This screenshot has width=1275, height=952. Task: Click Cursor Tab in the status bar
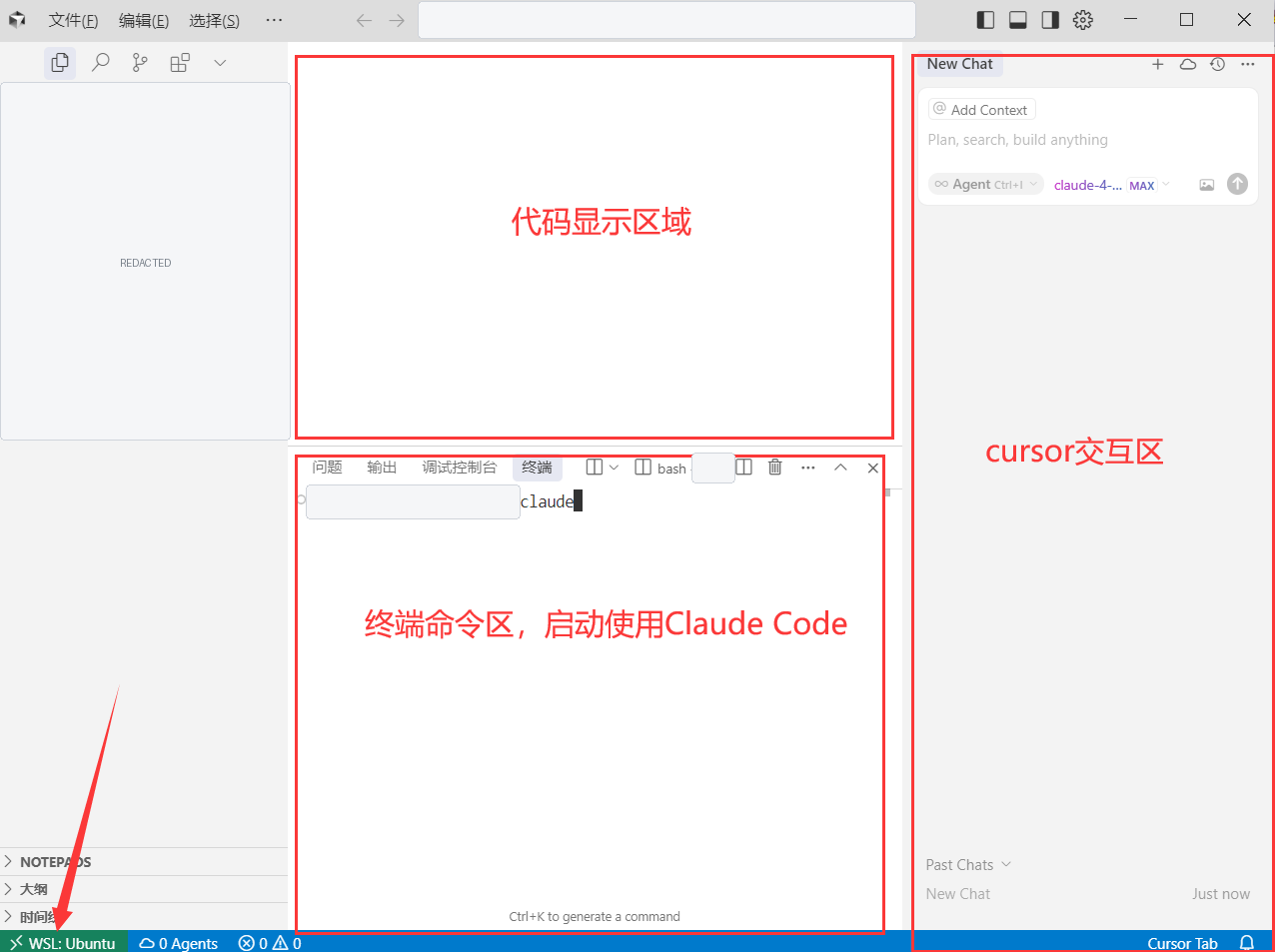tap(1182, 943)
